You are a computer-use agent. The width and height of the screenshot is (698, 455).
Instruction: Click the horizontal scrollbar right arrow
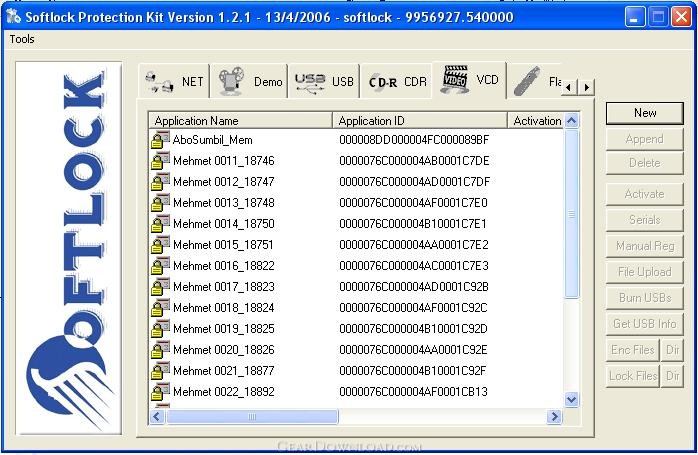pos(554,416)
